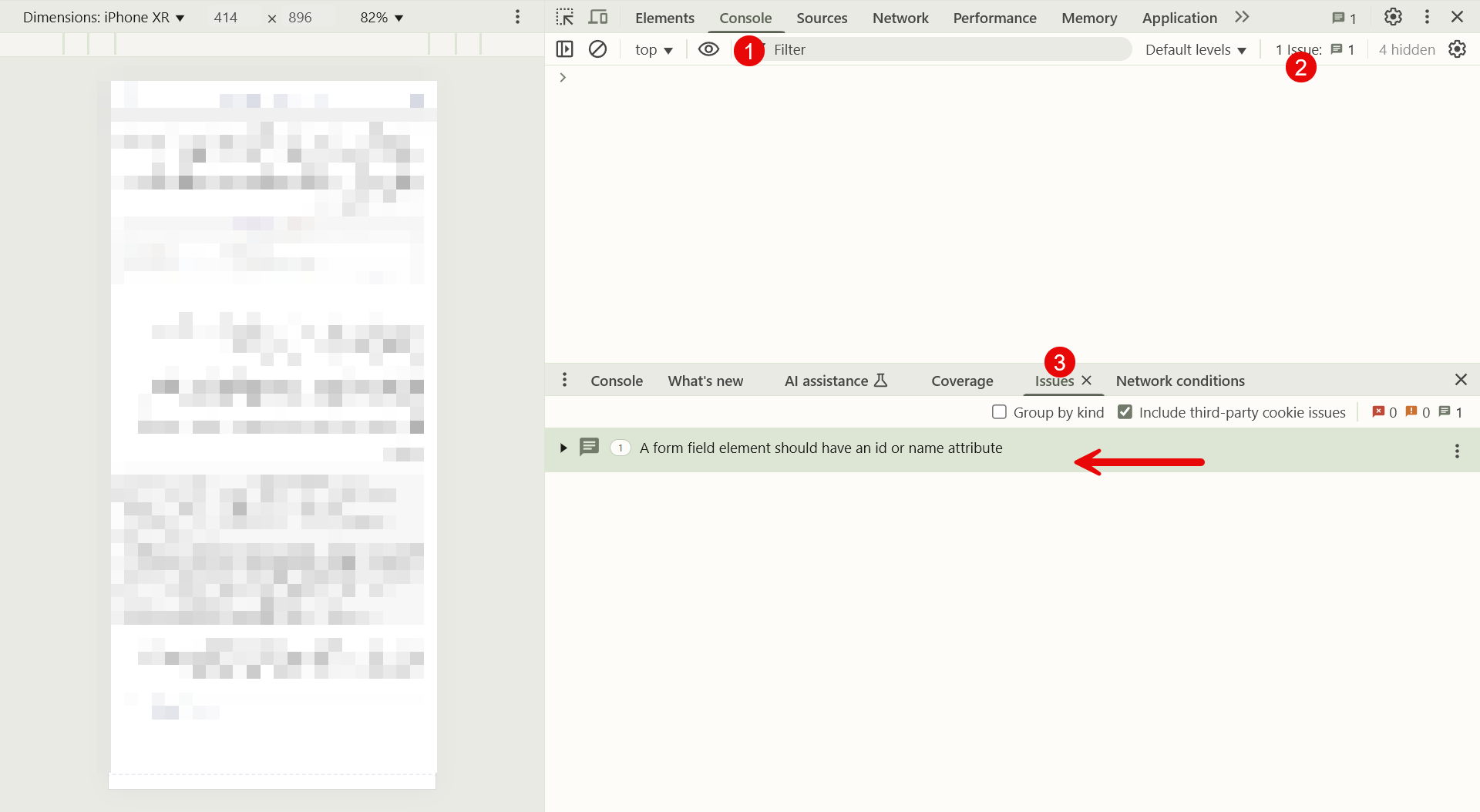Click the inspect element selector icon
The image size is (1480, 812).
pyautogui.click(x=564, y=17)
